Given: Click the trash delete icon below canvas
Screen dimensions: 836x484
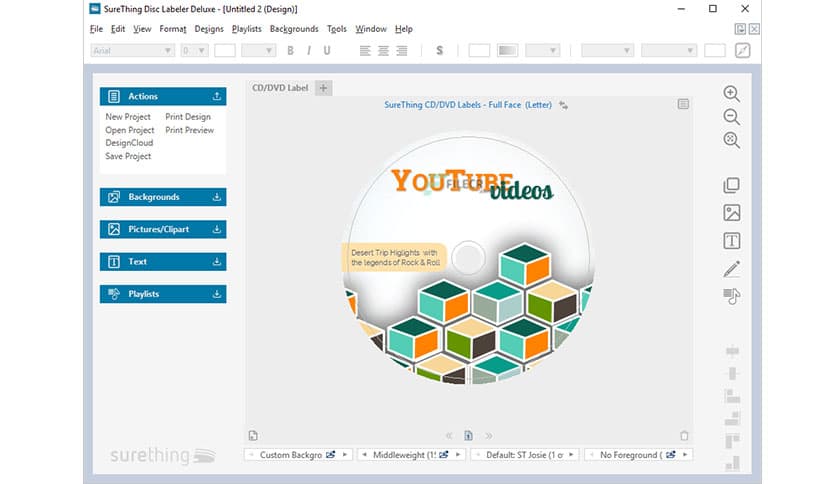Looking at the screenshot, I should 684,435.
